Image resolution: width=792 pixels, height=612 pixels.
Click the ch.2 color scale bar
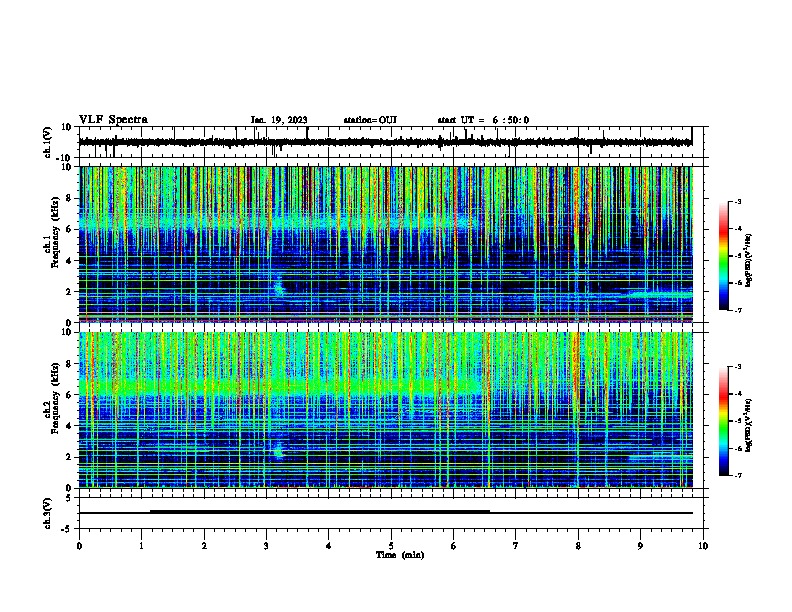(724, 421)
